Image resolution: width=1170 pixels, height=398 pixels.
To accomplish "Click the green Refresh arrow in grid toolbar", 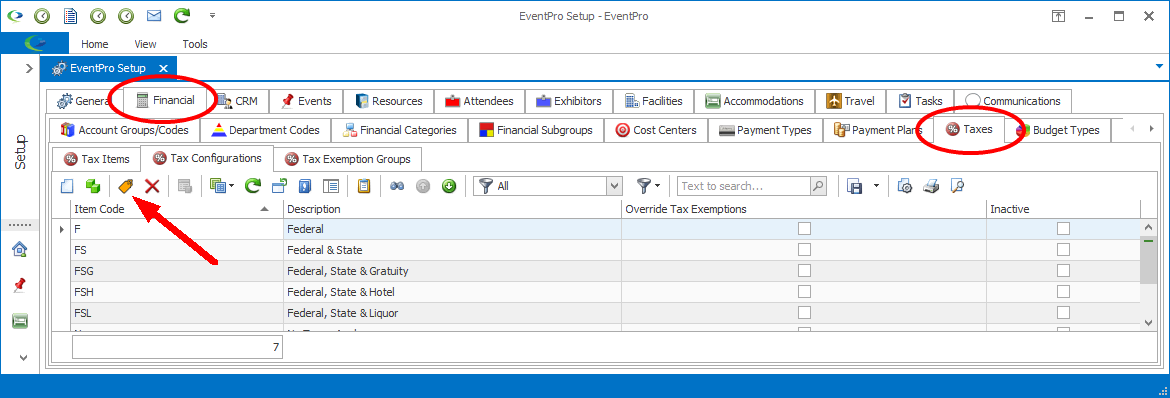I will pos(253,186).
